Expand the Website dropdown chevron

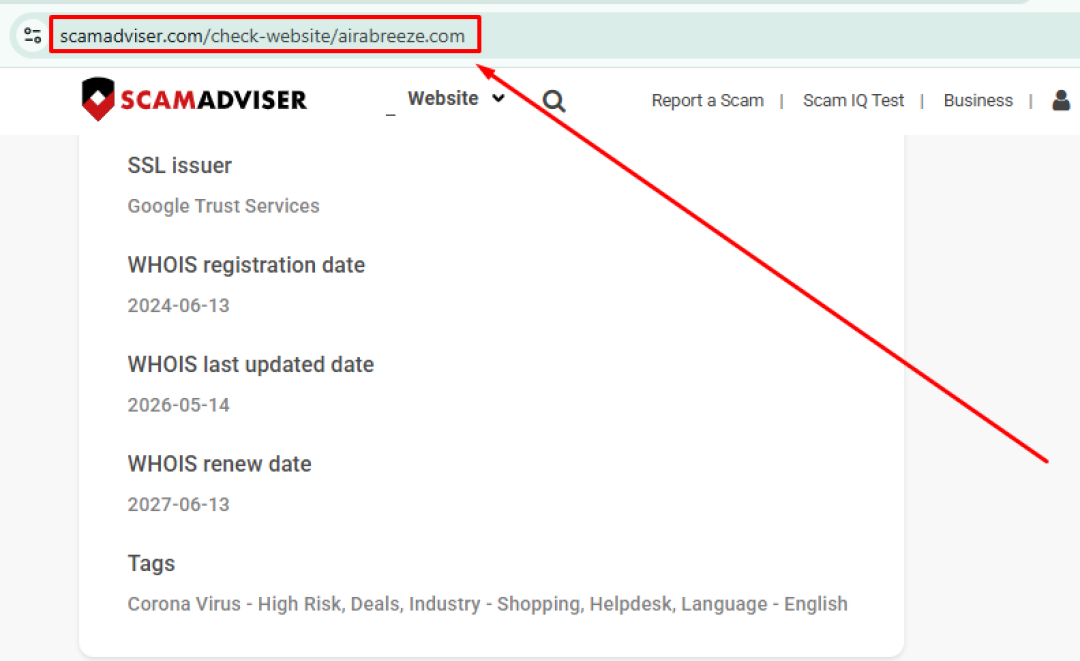point(498,98)
